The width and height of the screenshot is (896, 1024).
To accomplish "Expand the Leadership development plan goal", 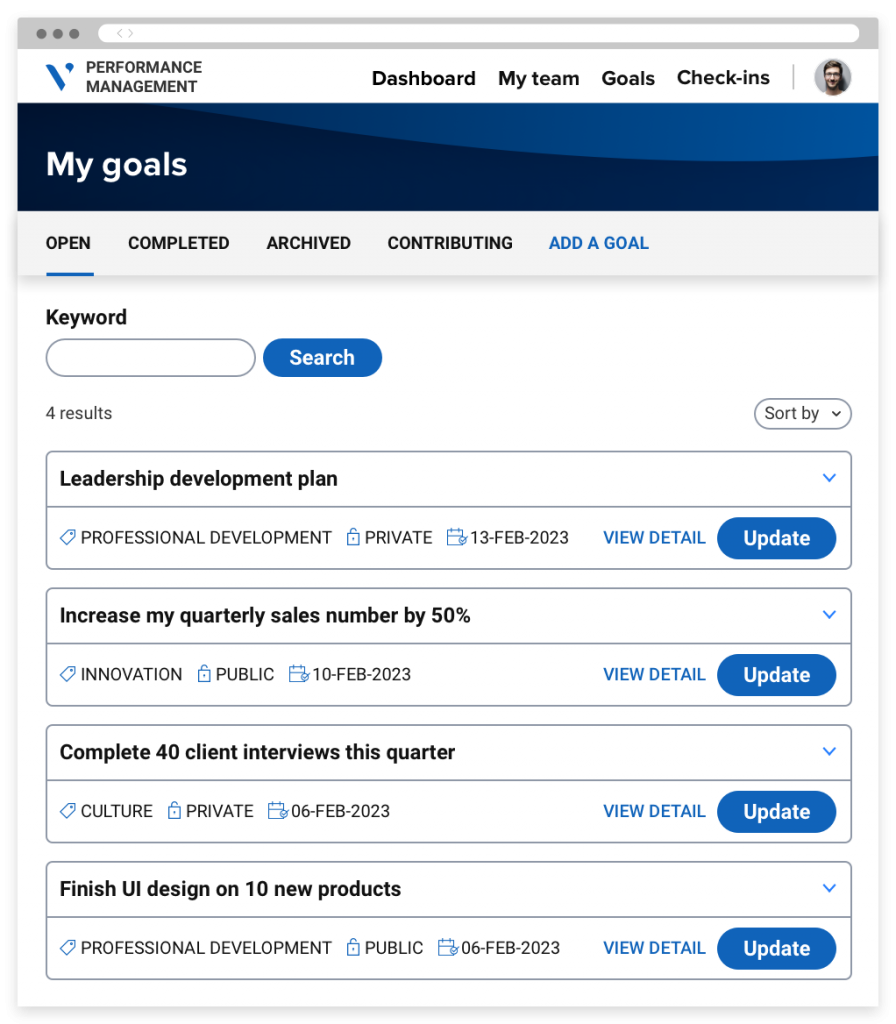I will (829, 478).
